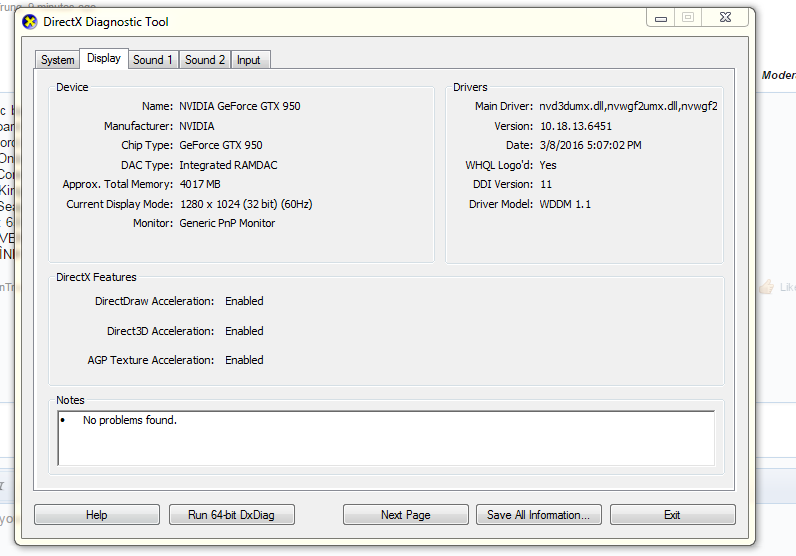Click the DDI Version value '11'
The height and width of the screenshot is (556, 796).
pos(546,184)
